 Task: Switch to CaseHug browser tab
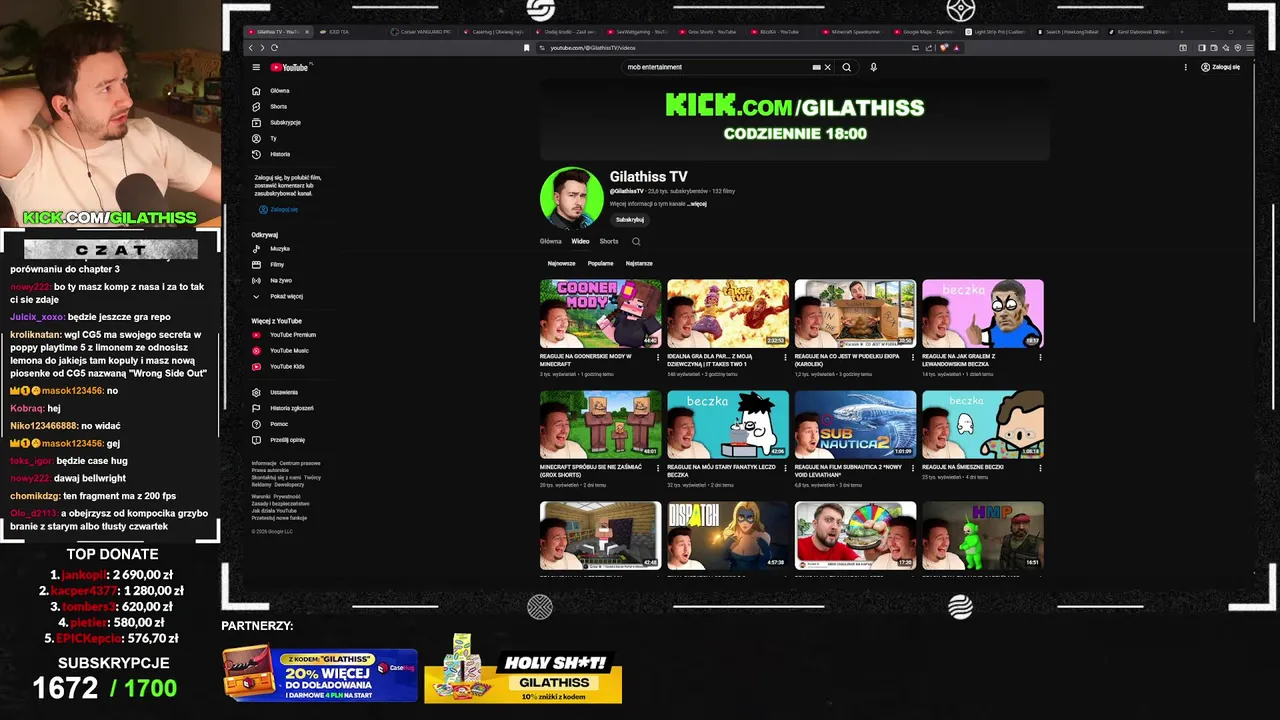(493, 32)
